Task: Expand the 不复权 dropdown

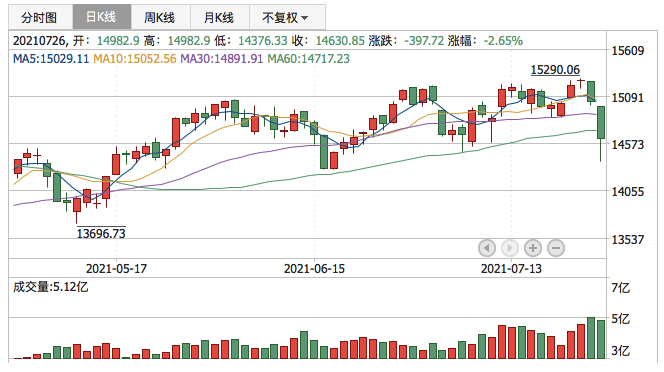Action: tap(287, 17)
